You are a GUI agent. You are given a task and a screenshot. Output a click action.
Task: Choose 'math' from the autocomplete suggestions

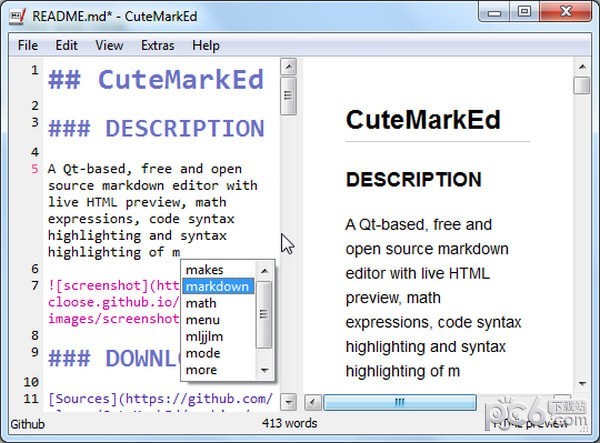coord(201,303)
